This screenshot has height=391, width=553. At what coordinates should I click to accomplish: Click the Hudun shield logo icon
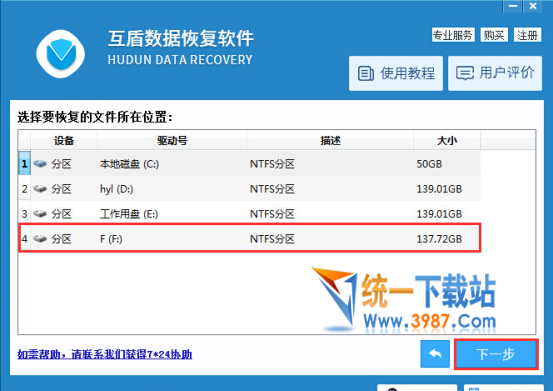(x=61, y=54)
